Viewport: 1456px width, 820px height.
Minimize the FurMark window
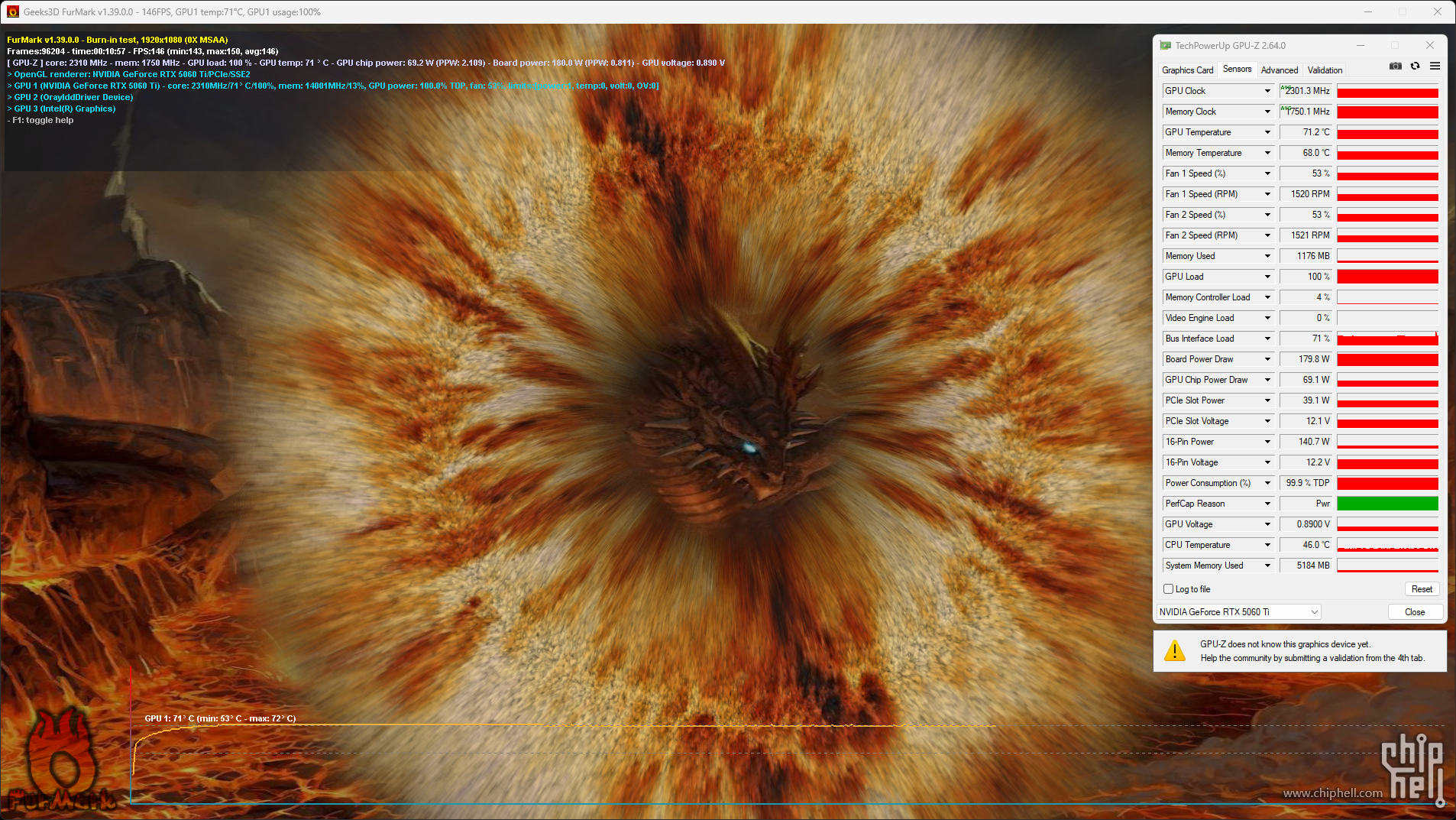(x=1367, y=11)
